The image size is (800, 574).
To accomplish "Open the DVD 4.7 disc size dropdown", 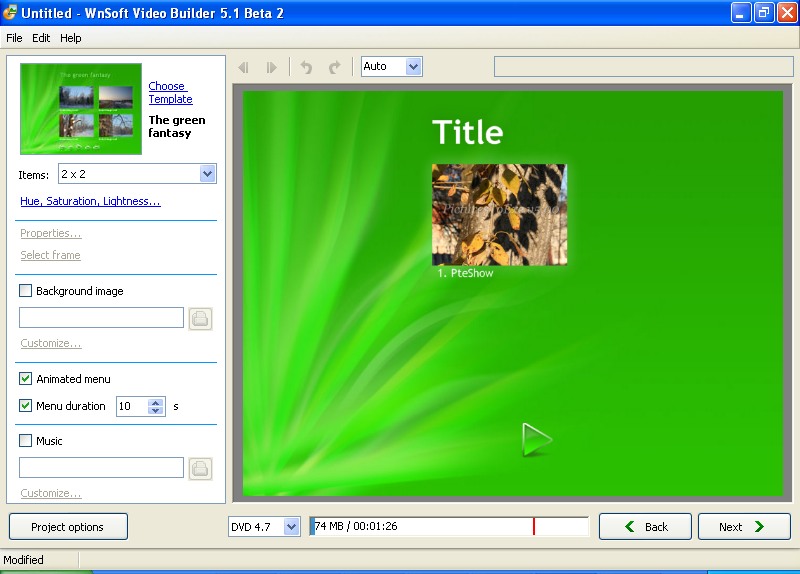I will [x=291, y=527].
